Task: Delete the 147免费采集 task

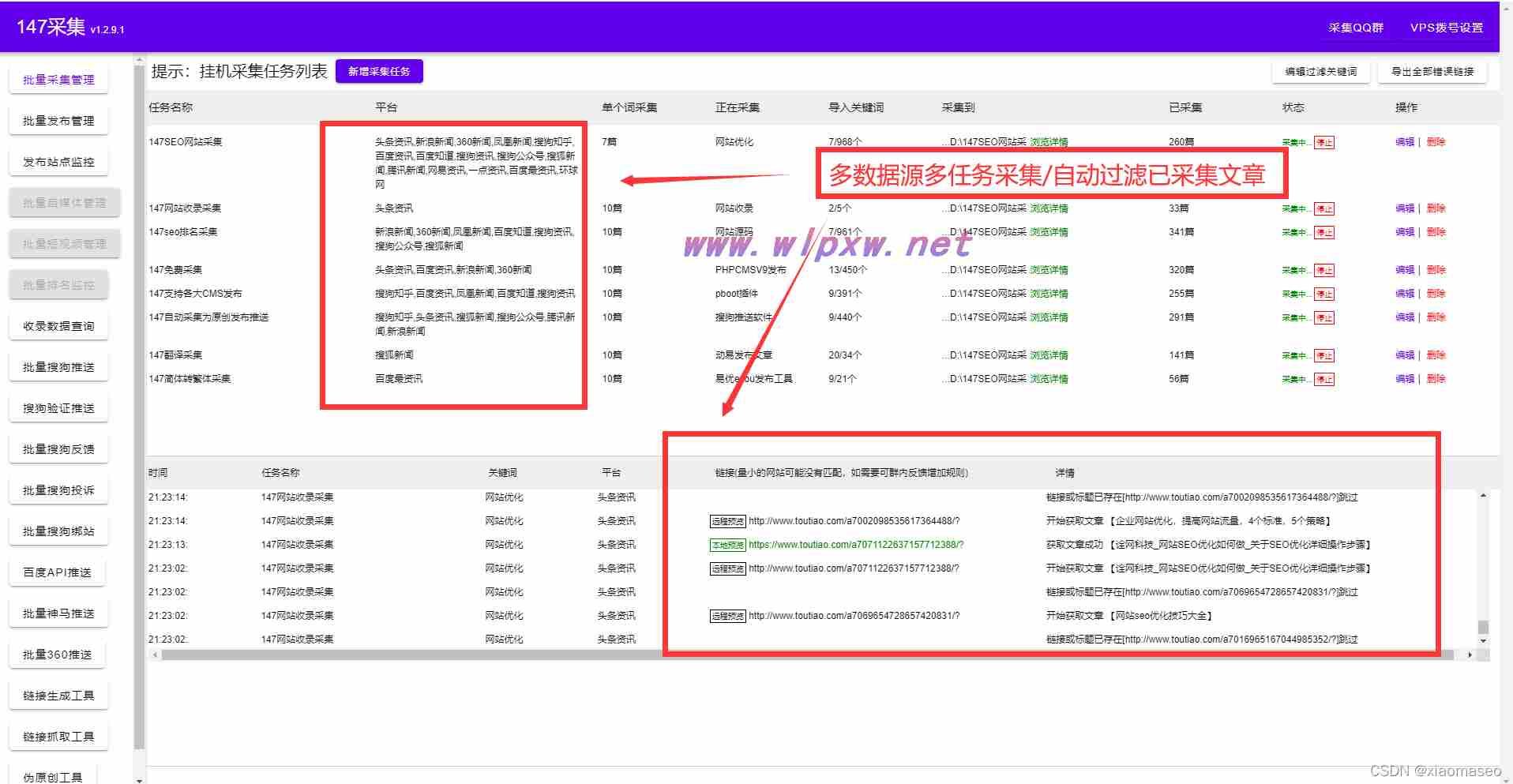Action: coord(1436,270)
